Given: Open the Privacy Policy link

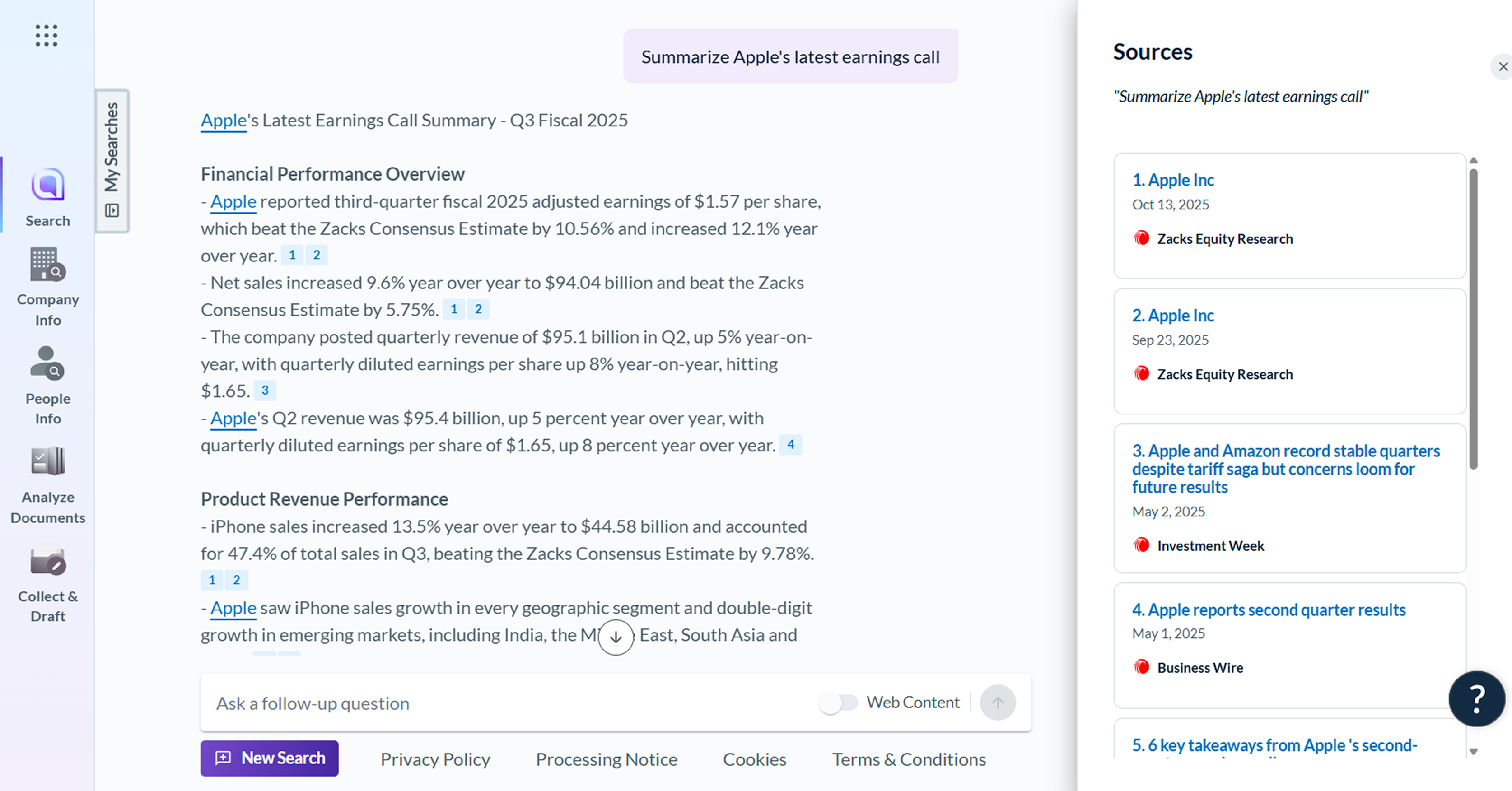Looking at the screenshot, I should [x=435, y=759].
